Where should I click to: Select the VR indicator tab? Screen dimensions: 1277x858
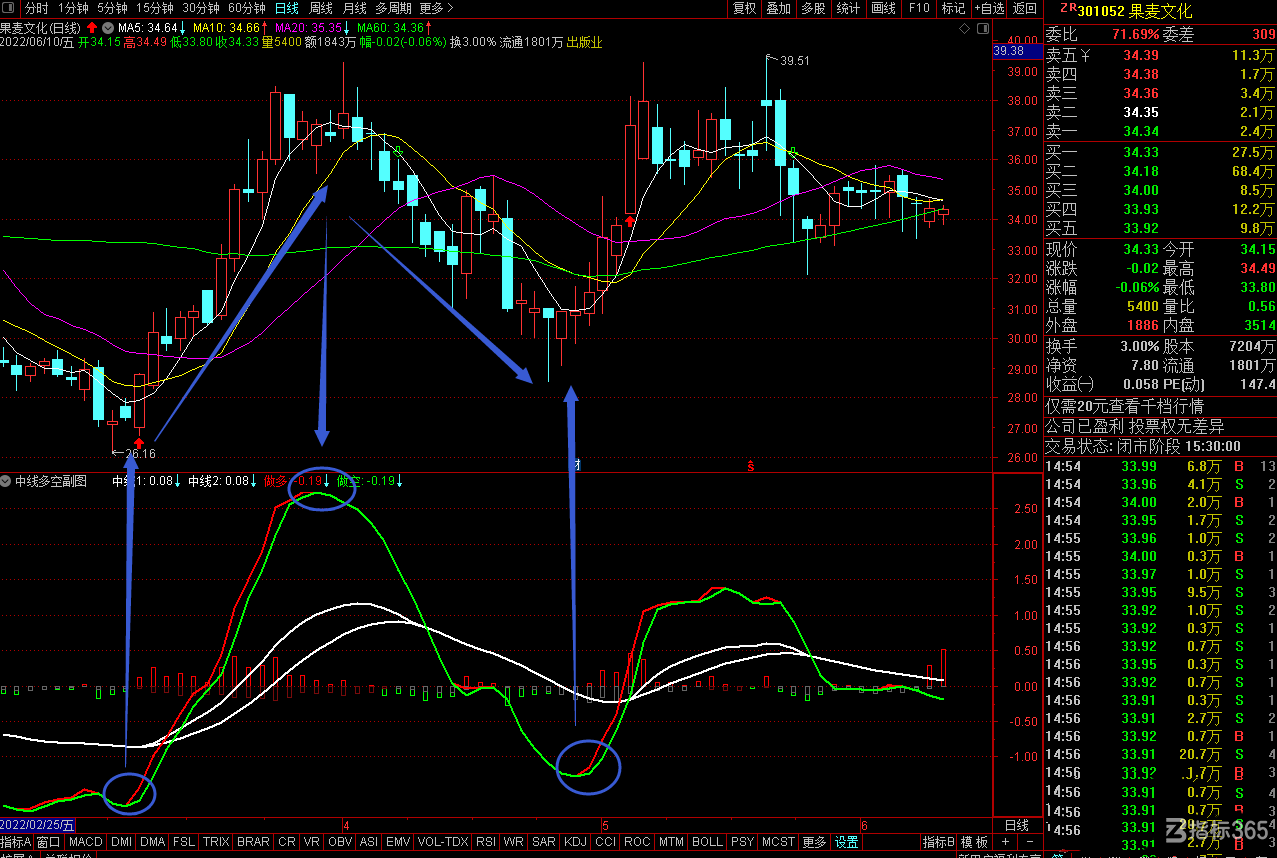(312, 842)
